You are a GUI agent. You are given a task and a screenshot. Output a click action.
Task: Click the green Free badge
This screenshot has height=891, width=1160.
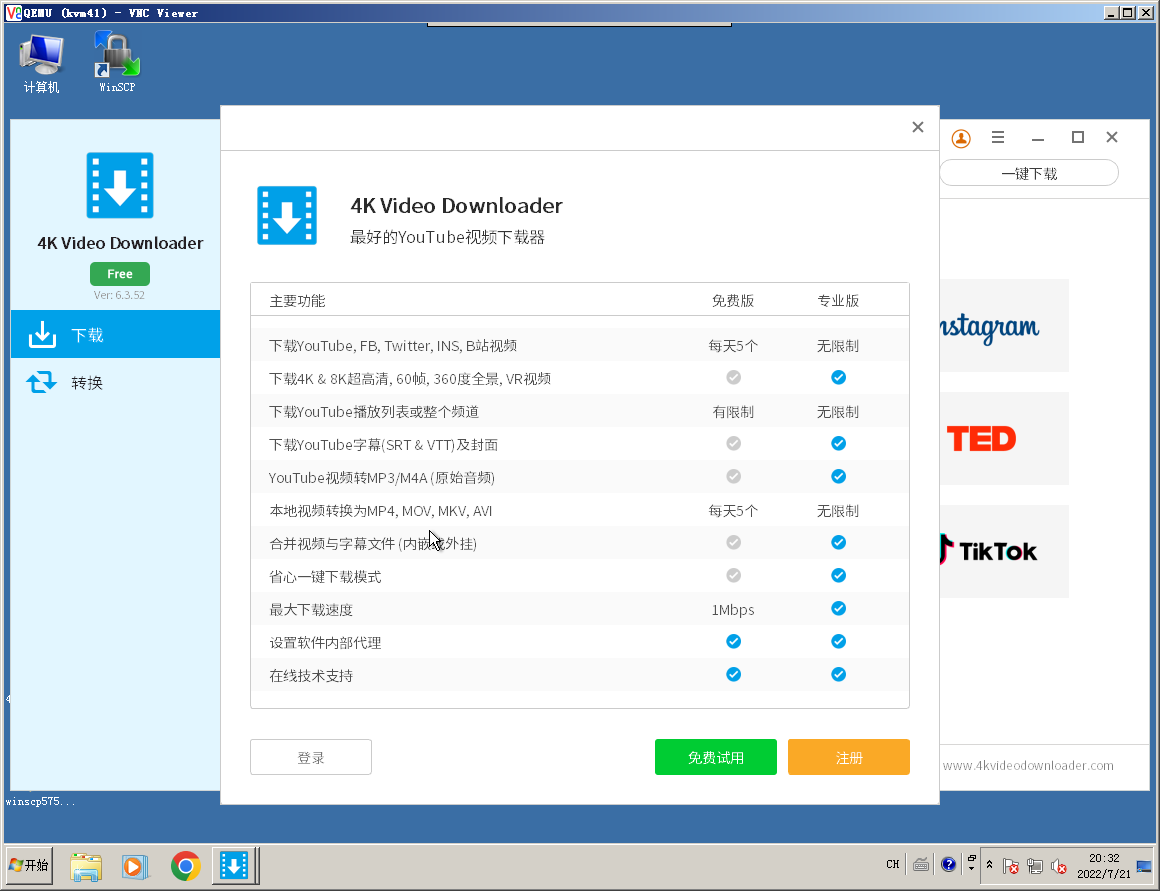(120, 274)
